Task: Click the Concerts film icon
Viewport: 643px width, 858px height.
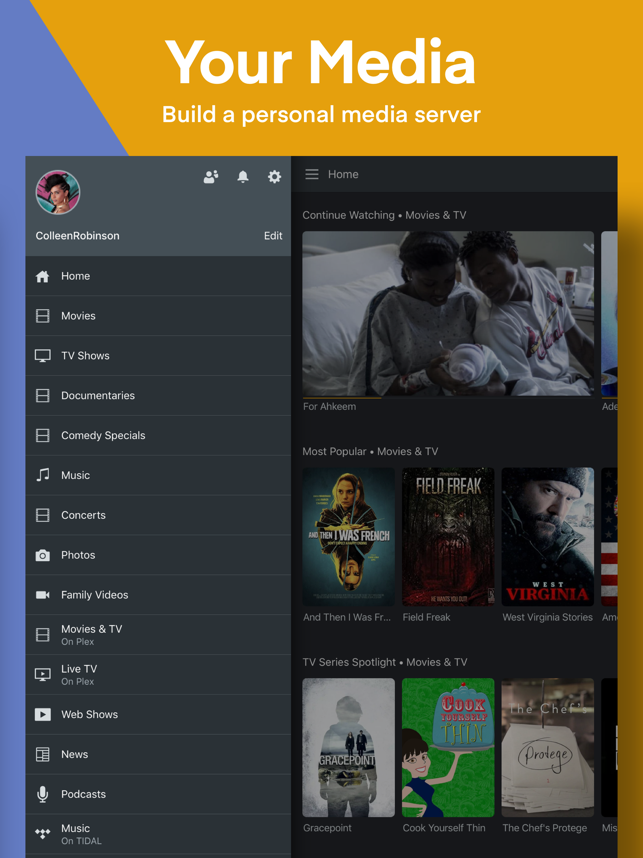Action: (x=43, y=515)
